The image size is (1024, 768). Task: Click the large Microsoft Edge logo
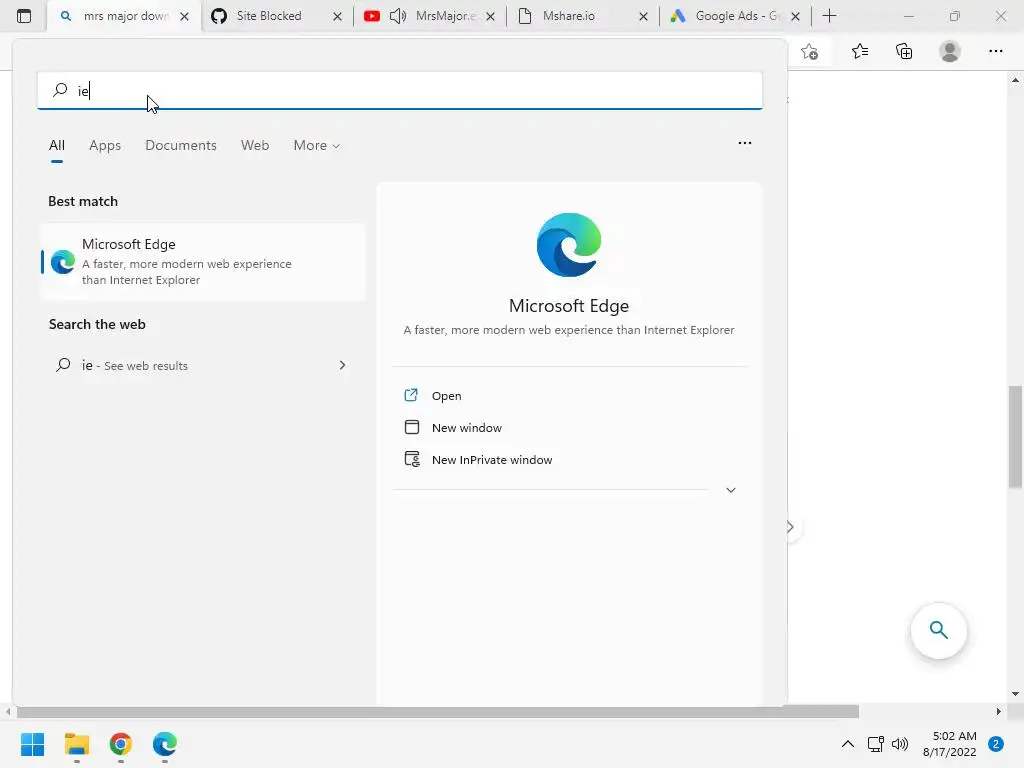(x=569, y=245)
